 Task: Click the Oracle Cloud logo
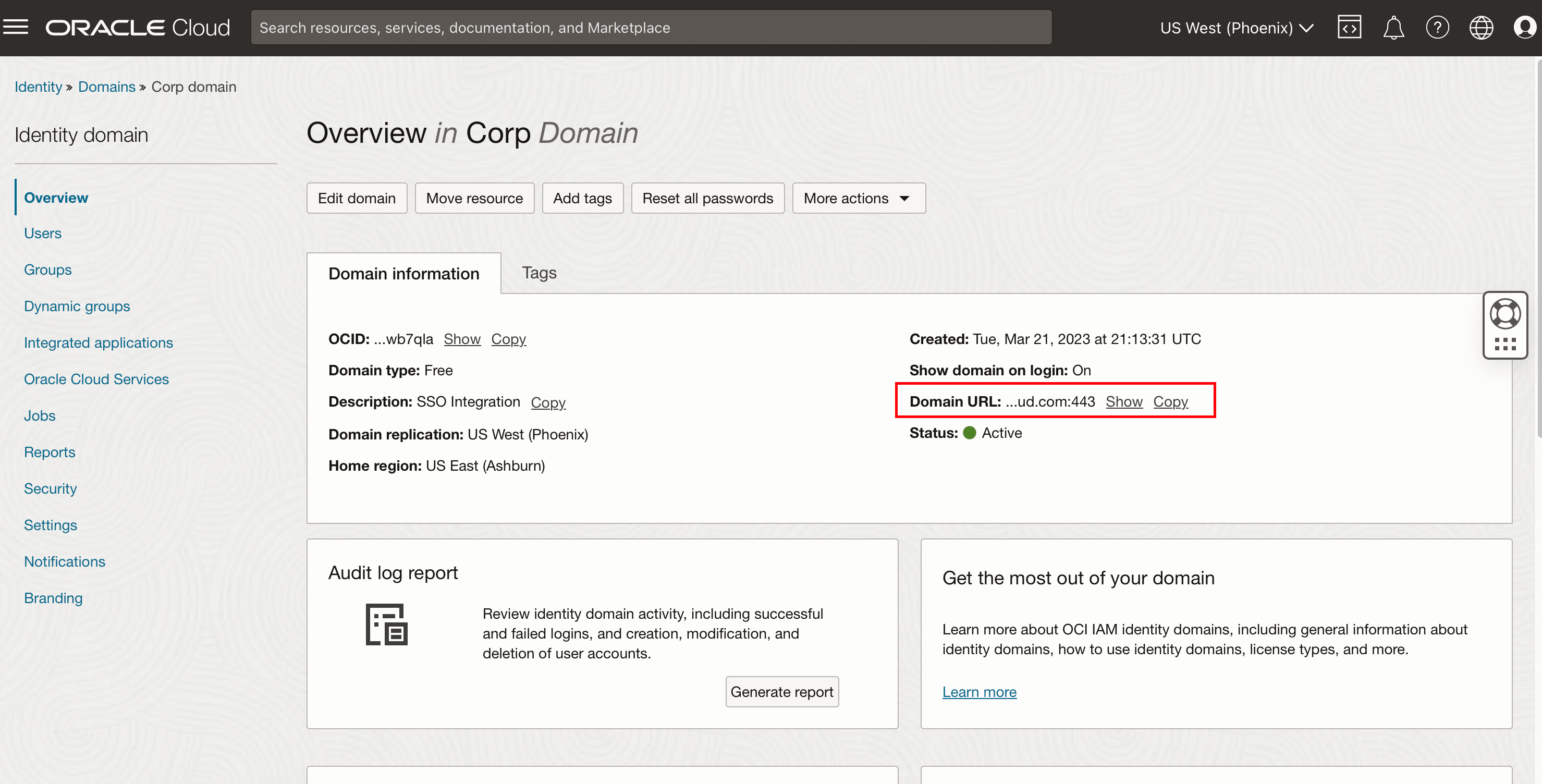(138, 28)
